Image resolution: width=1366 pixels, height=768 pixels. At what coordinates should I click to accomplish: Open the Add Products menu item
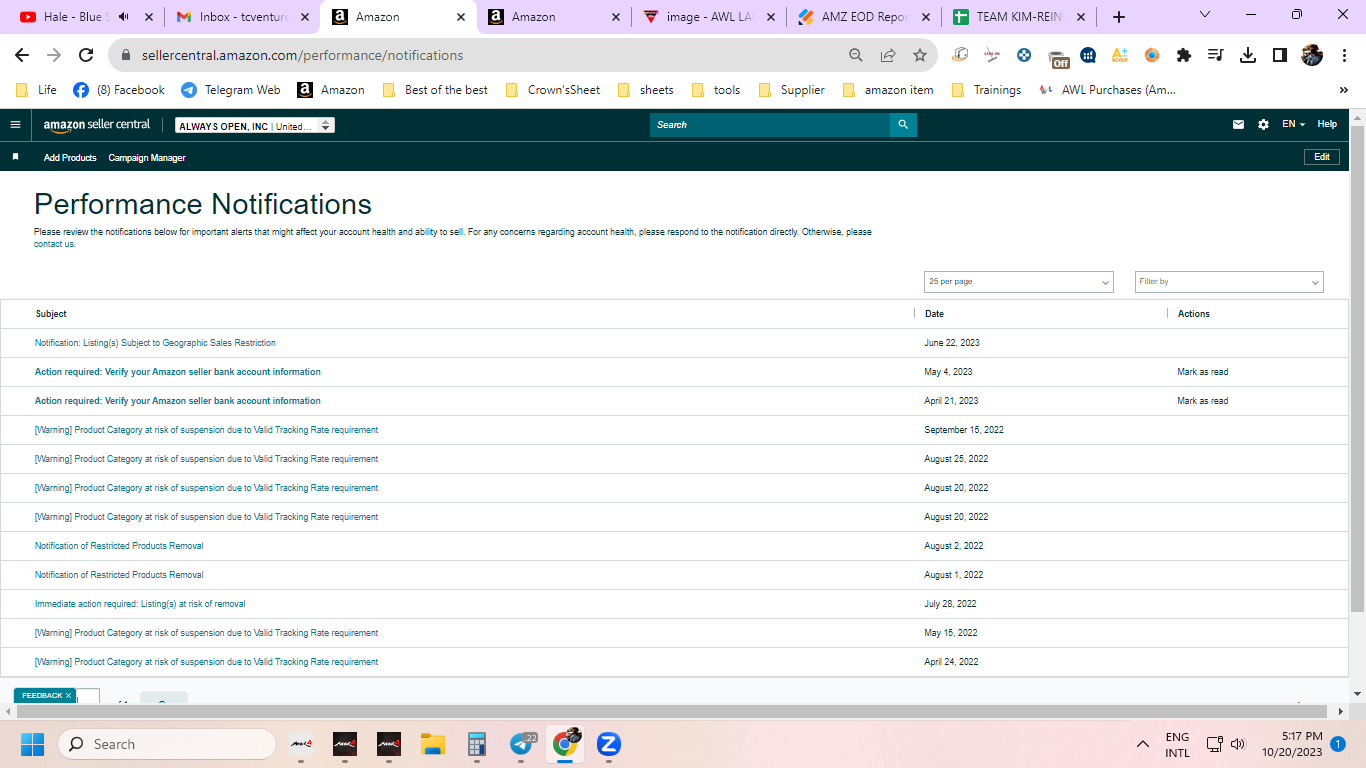70,158
